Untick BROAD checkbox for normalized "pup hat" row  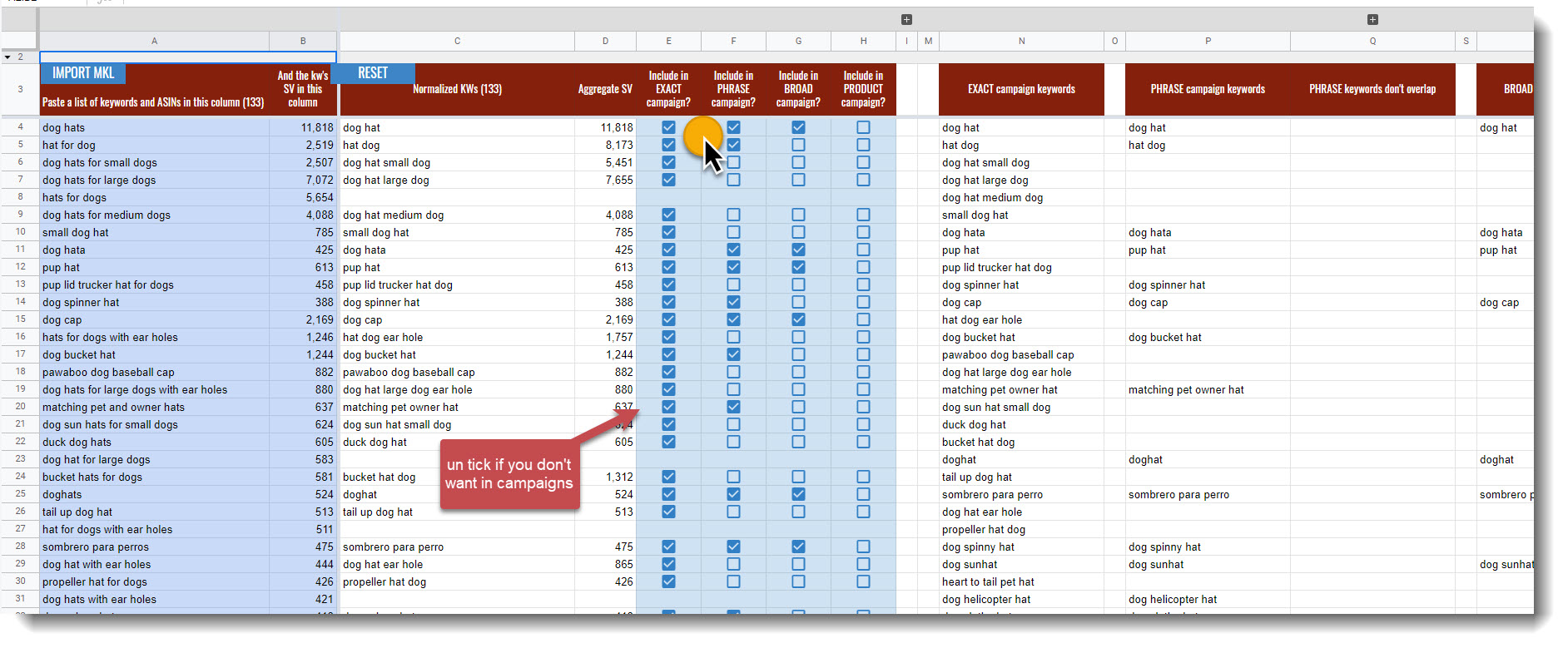coord(798,267)
